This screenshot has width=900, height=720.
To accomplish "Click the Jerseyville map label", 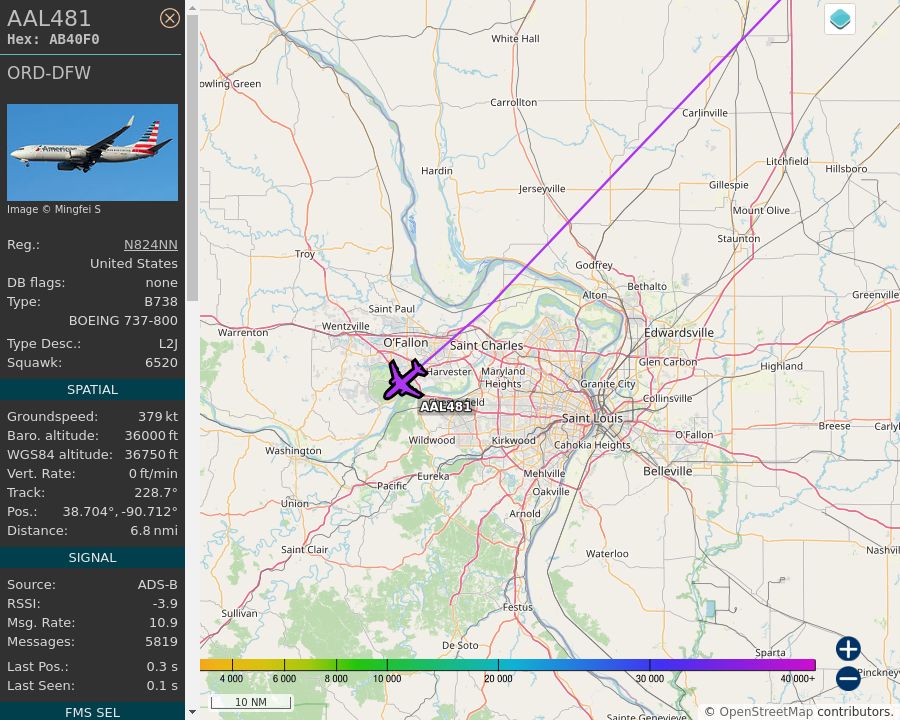I will click(x=542, y=189).
